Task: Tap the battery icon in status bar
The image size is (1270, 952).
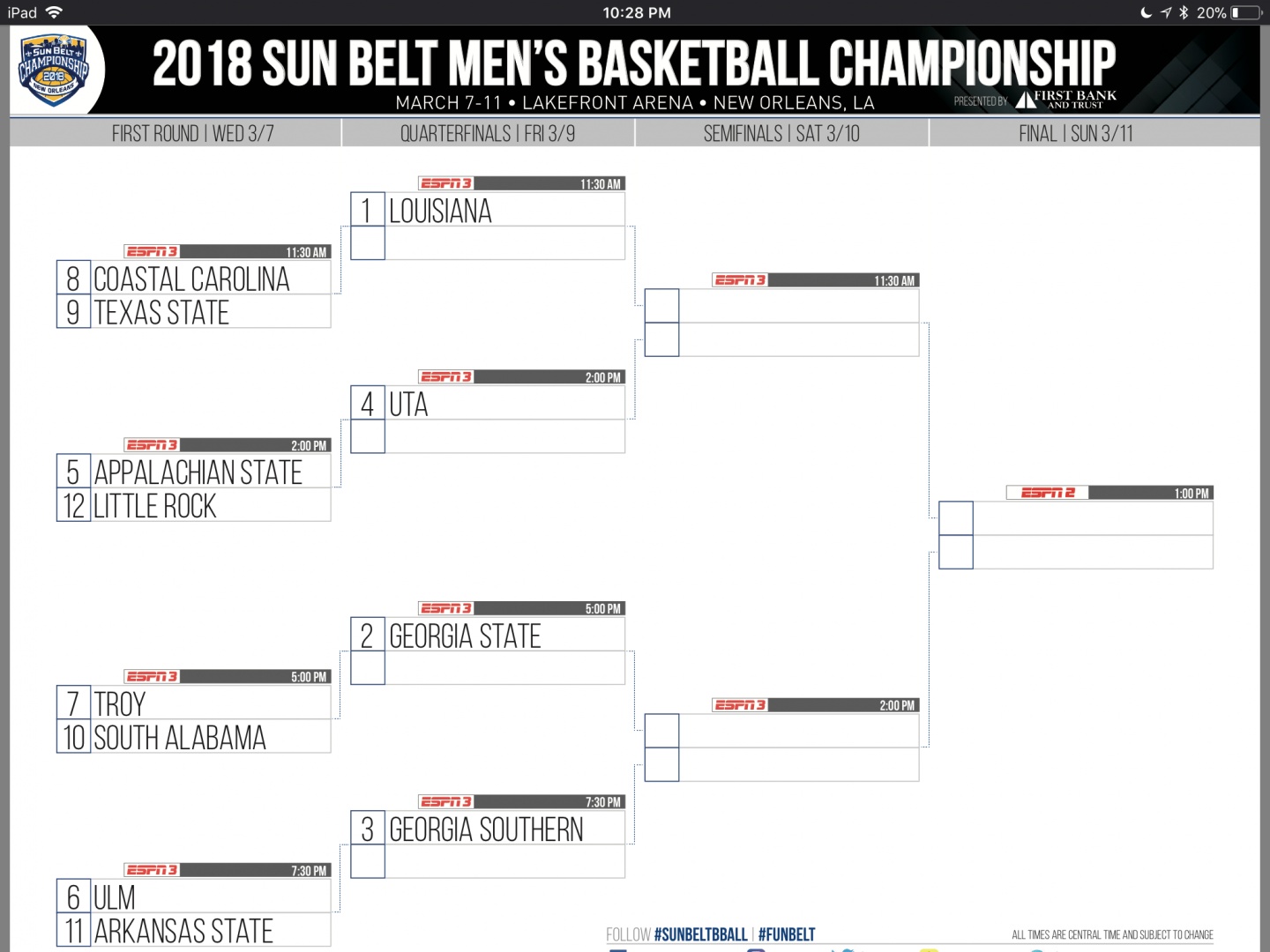Action: (x=1247, y=12)
